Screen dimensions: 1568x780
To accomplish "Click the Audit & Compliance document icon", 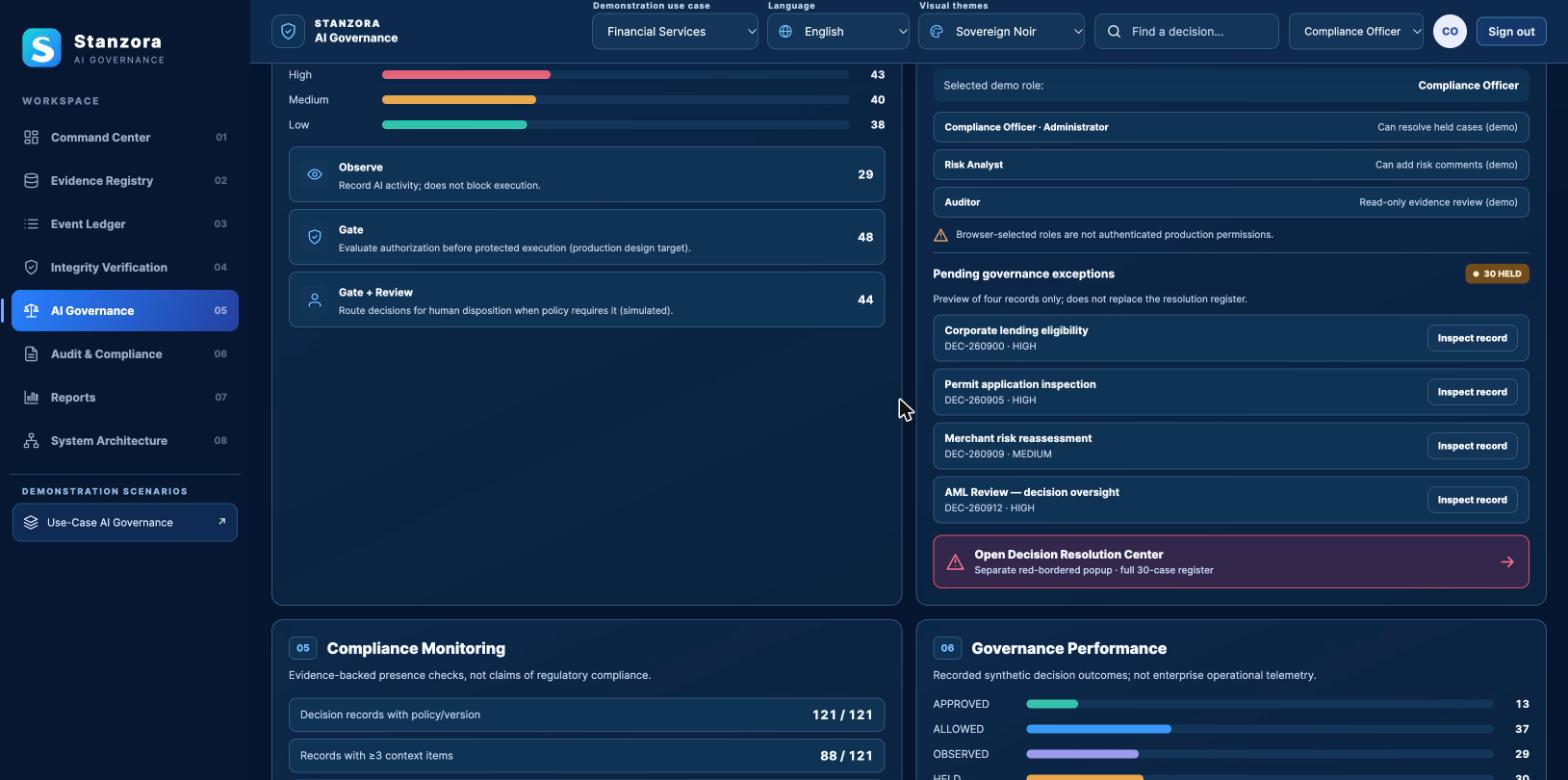I will (31, 354).
